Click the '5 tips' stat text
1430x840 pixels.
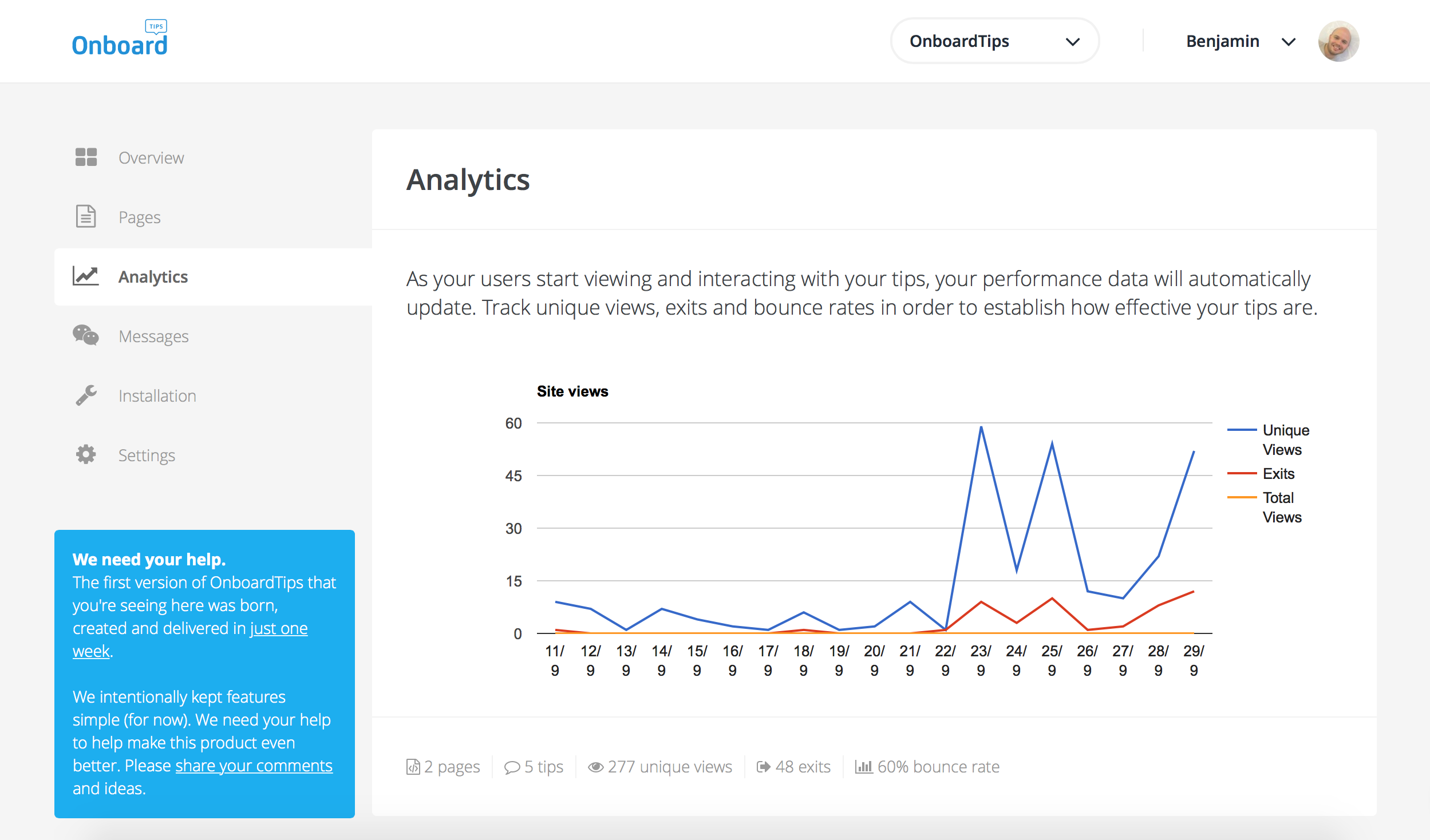point(544,767)
